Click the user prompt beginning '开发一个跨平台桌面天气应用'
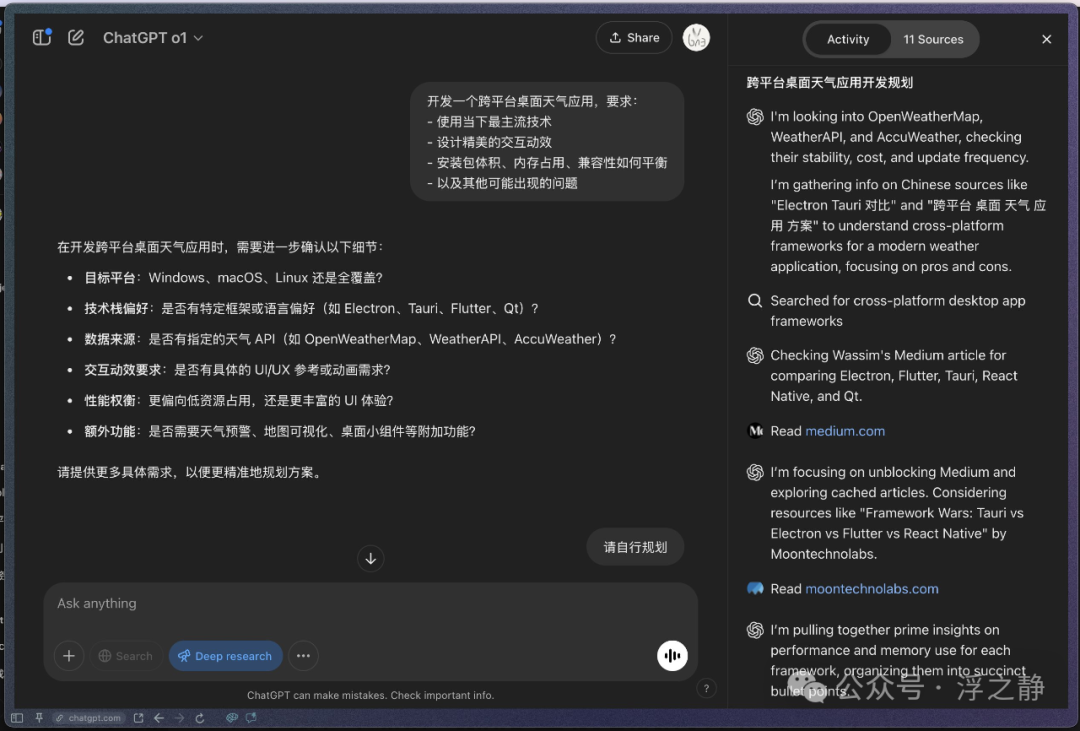This screenshot has height=731, width=1080. click(x=547, y=142)
